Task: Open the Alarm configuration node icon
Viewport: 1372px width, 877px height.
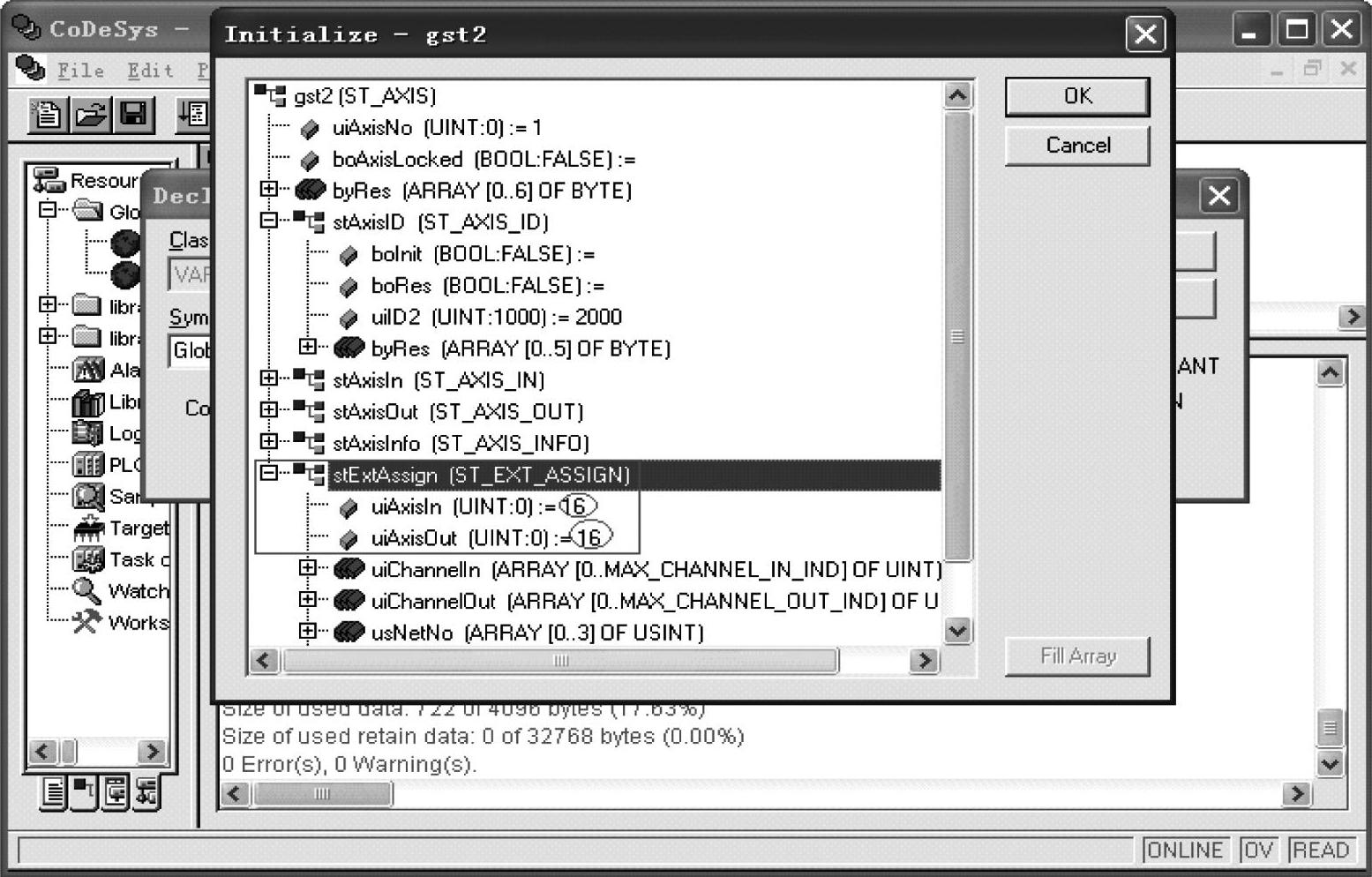Action: point(87,370)
